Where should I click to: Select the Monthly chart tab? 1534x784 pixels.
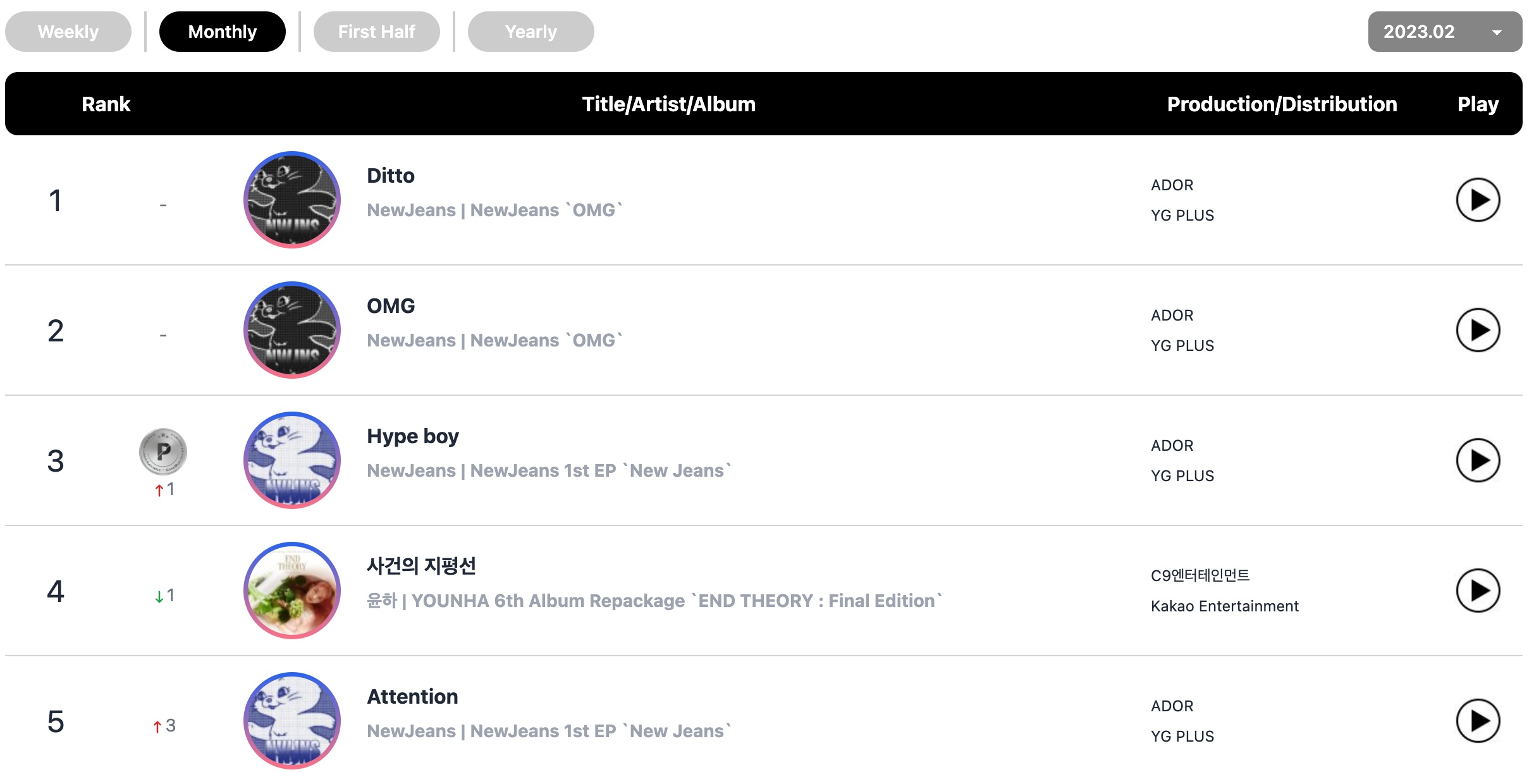click(223, 32)
